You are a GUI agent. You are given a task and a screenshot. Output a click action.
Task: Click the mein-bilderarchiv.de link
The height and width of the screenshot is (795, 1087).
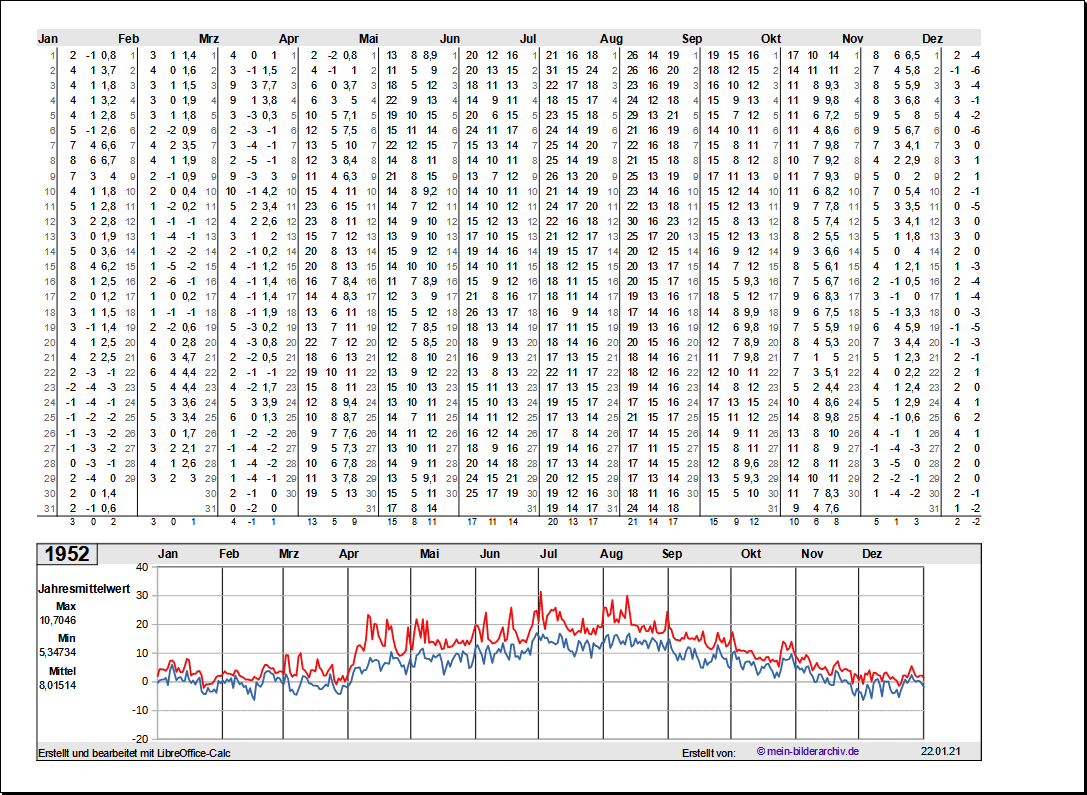click(x=807, y=751)
